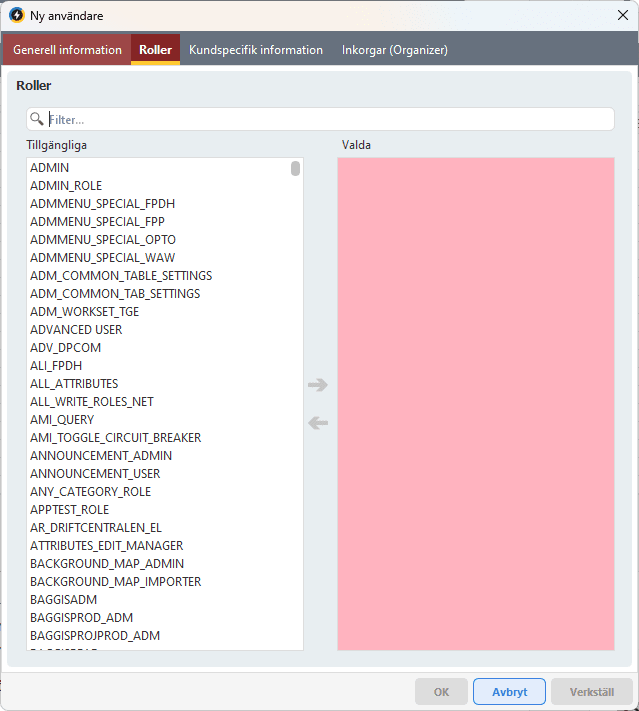Choose the BAGGISPROD_ADM role
Viewport: 639px width, 711px height.
pos(81,618)
